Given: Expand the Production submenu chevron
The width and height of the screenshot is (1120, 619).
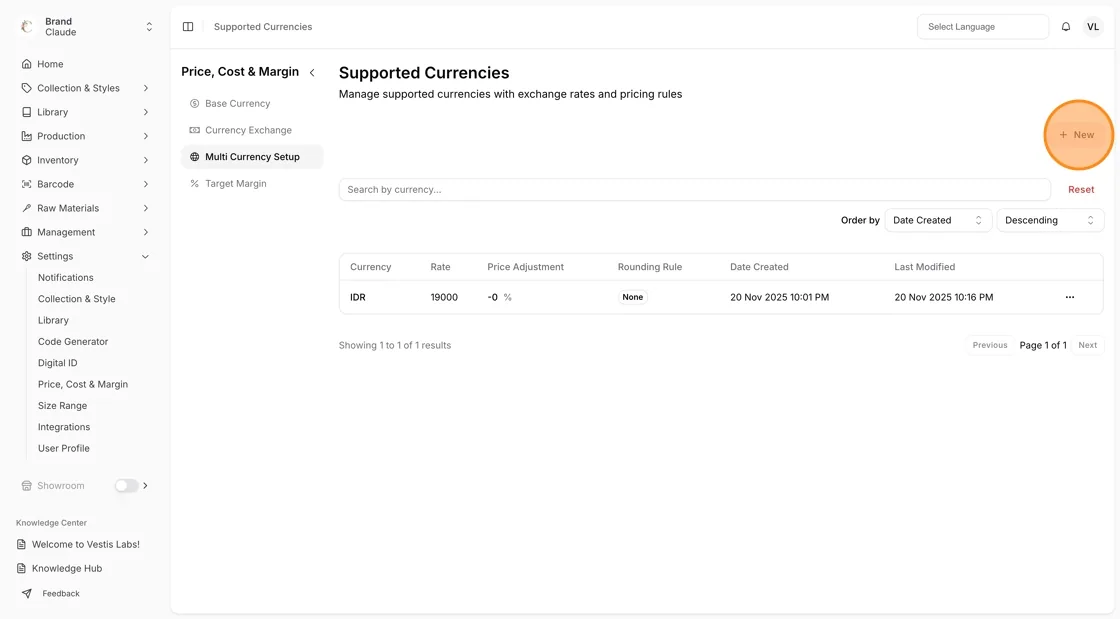Looking at the screenshot, I should (146, 136).
